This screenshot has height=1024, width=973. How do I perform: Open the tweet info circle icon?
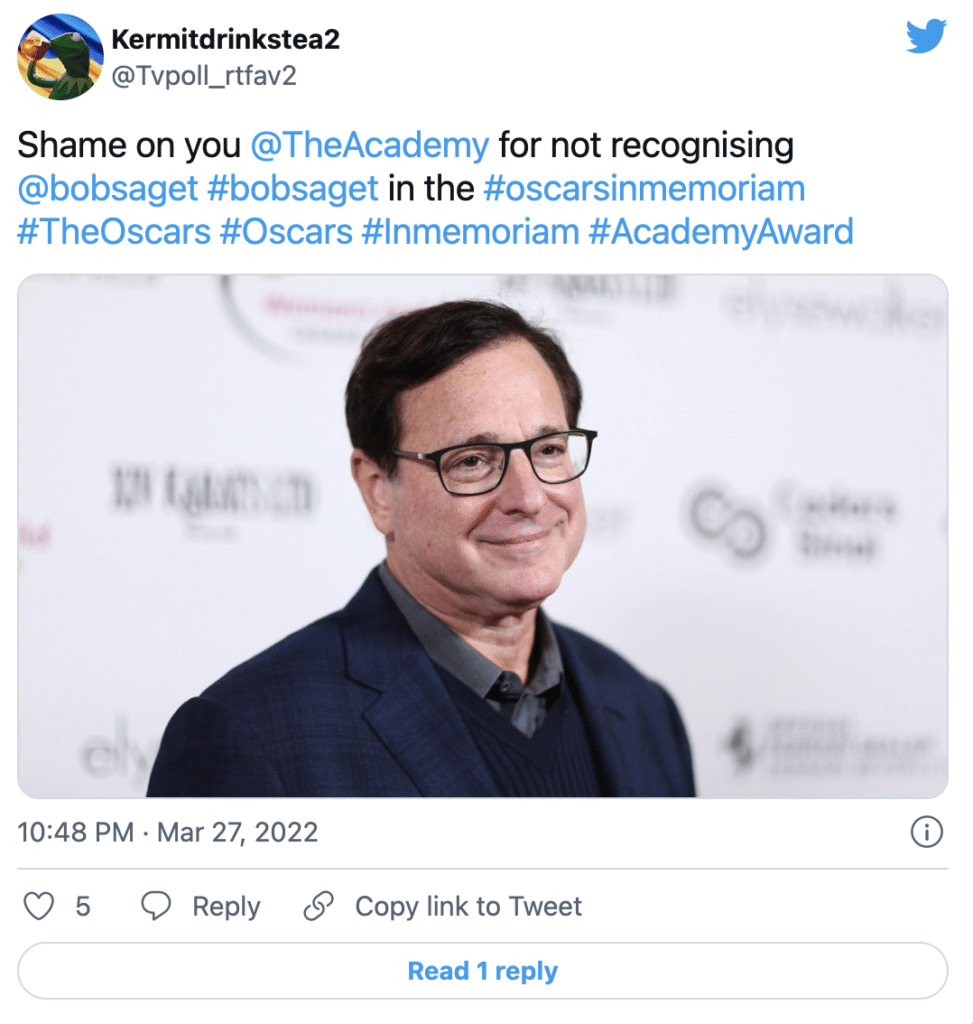(927, 832)
